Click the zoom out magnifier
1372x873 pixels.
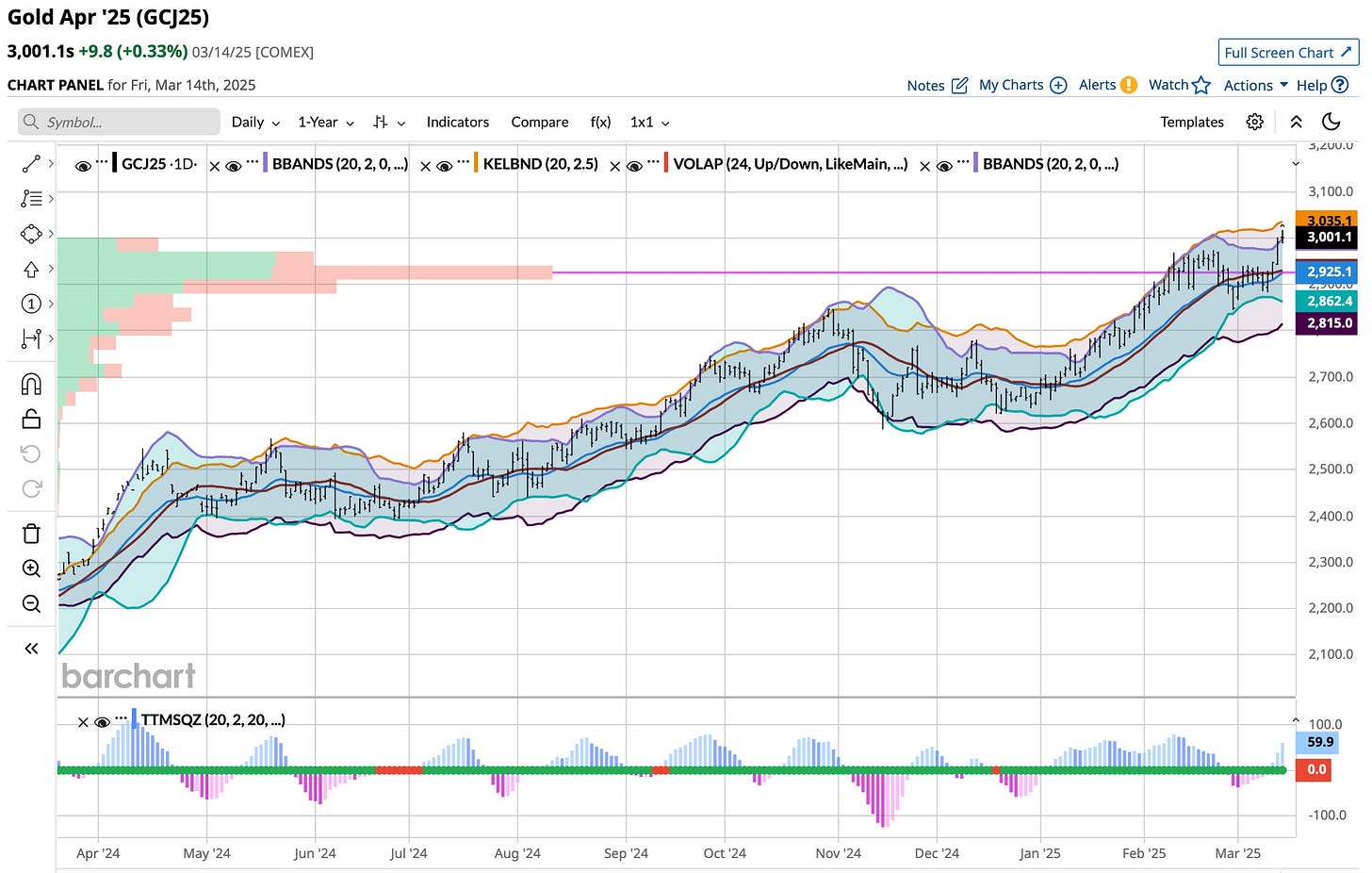coord(31,603)
